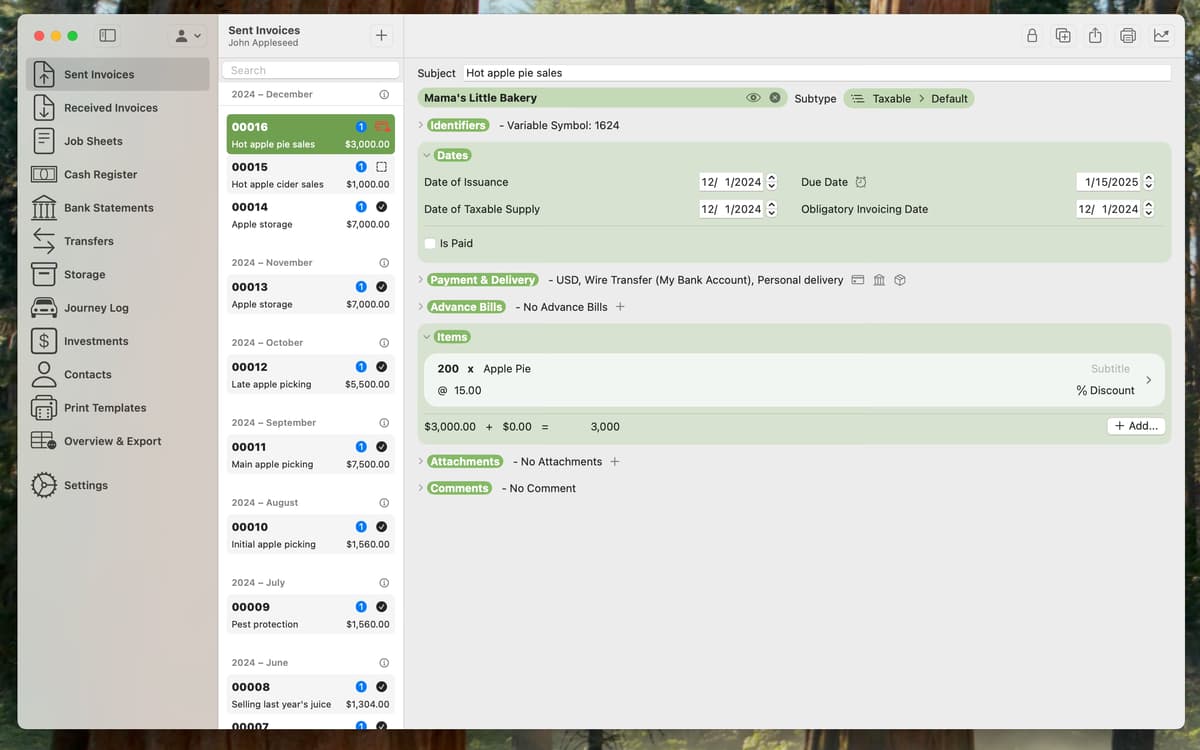Image resolution: width=1200 pixels, height=750 pixels.
Task: Toggle the eye icon beside Mama's Little Bakery
Action: (x=753, y=98)
